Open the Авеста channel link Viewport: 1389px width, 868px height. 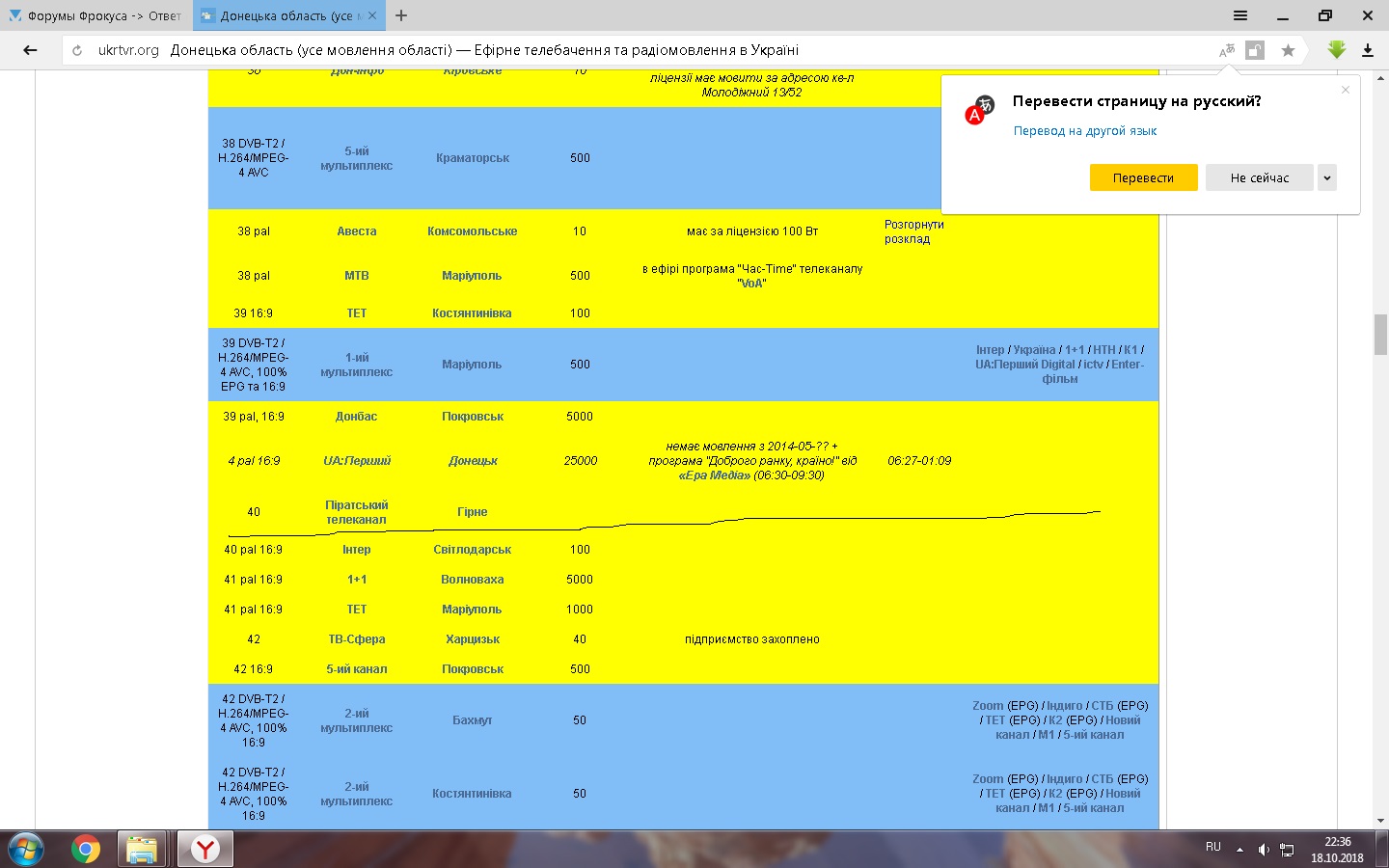click(x=357, y=231)
